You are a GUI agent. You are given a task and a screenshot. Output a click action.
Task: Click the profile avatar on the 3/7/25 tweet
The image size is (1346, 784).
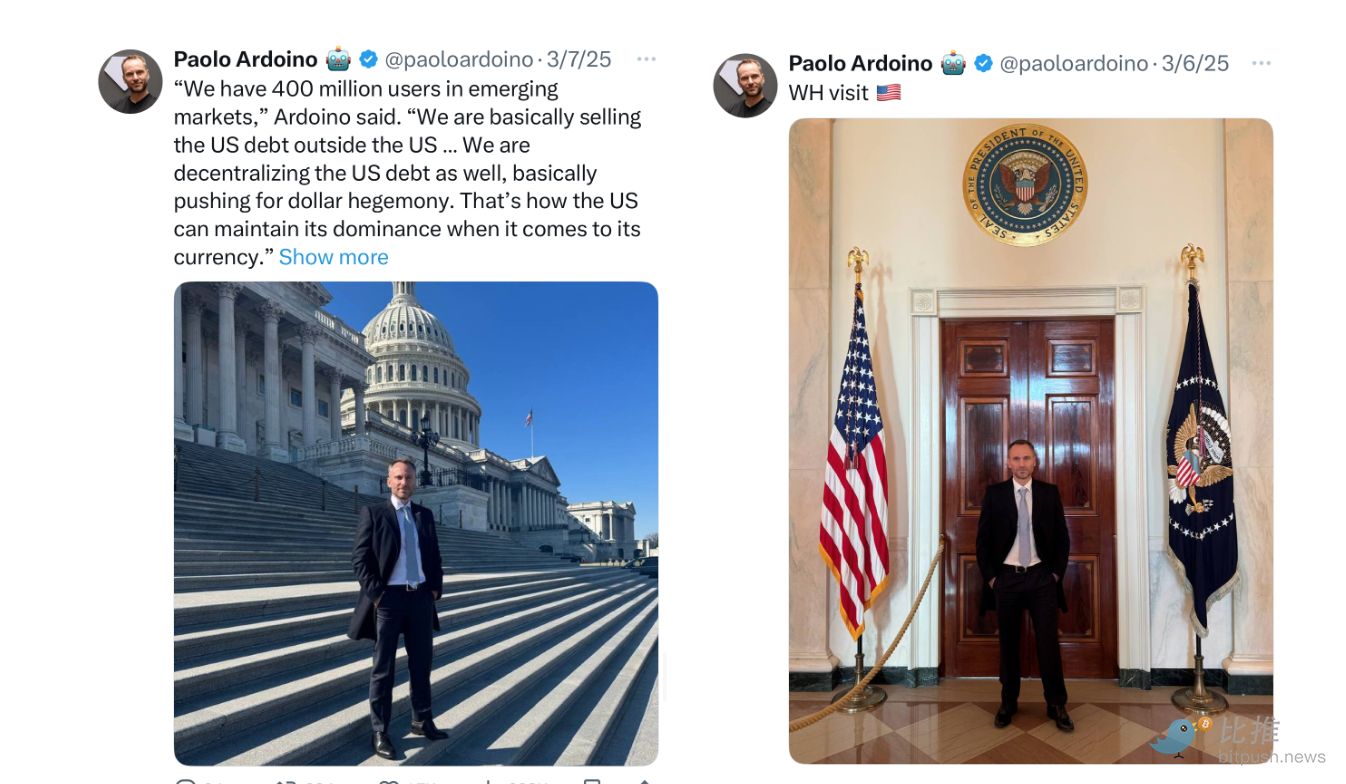pos(130,81)
